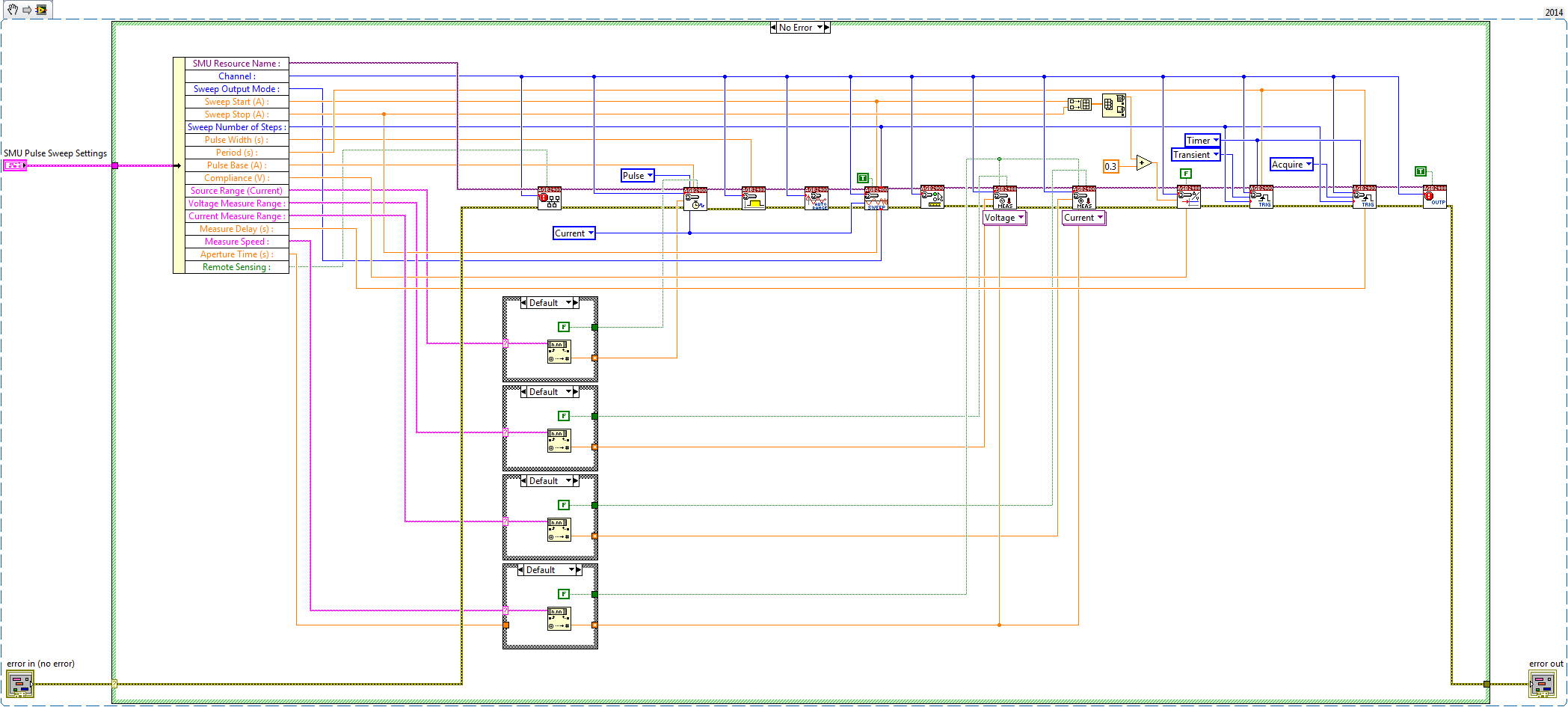Open the No Error case selector dropdown
The height and width of the screenshot is (707, 1568).
click(x=820, y=28)
